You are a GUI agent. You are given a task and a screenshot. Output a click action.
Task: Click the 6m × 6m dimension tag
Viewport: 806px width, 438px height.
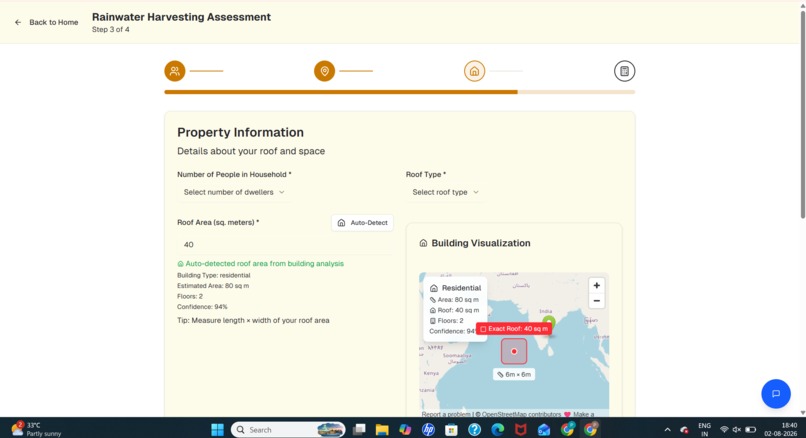tap(514, 374)
